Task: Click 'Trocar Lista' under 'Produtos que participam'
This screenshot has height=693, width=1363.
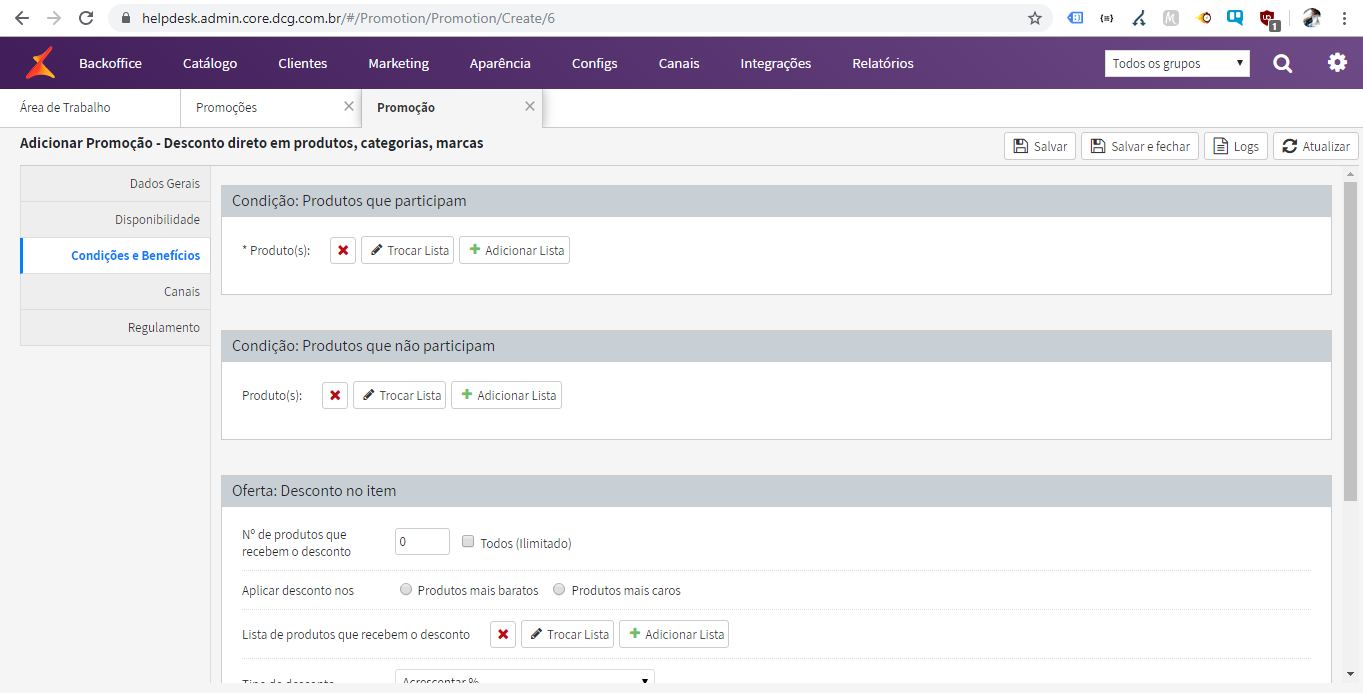Action: 408,250
